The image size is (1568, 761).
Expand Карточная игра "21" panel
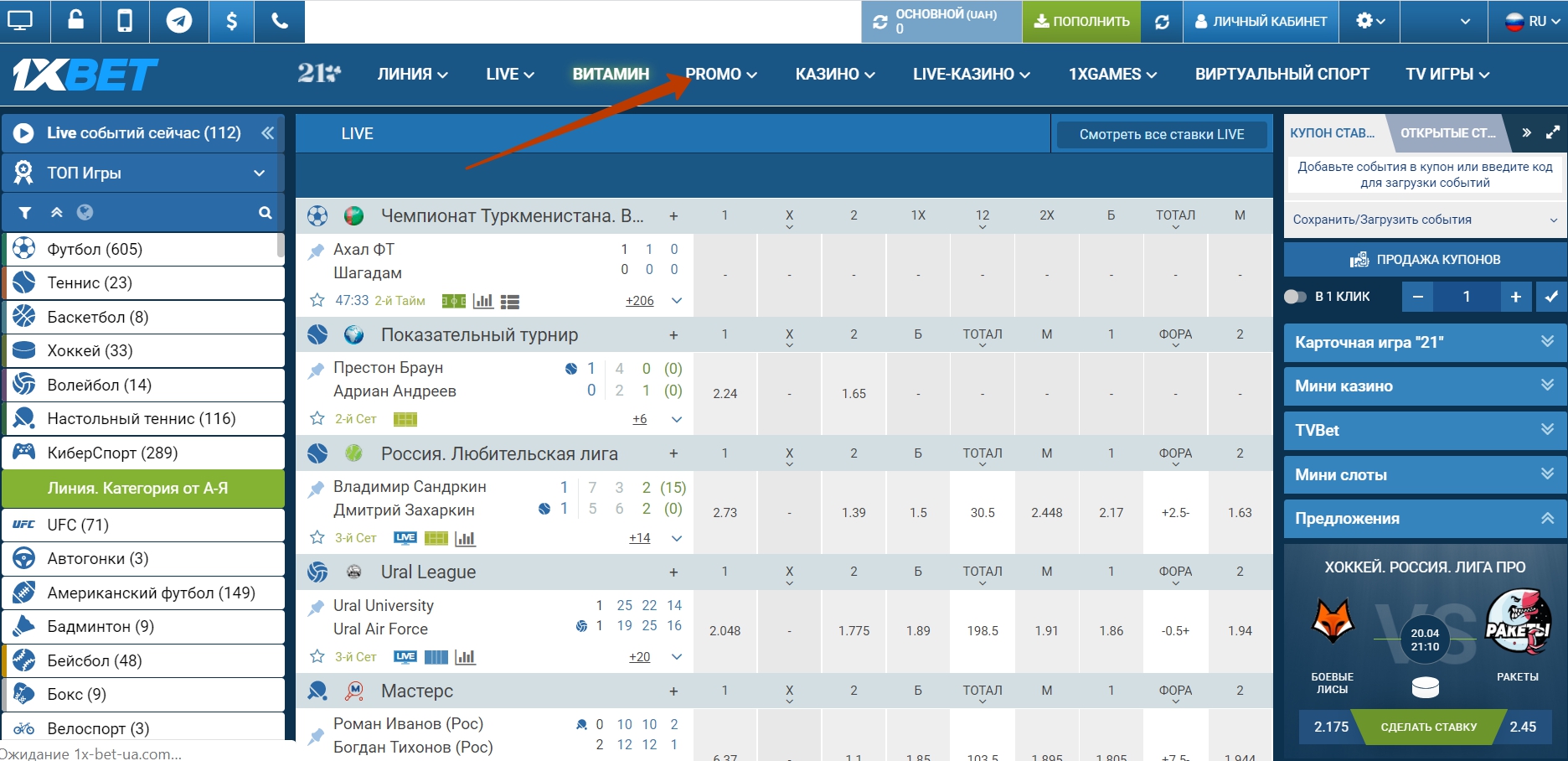point(1425,342)
